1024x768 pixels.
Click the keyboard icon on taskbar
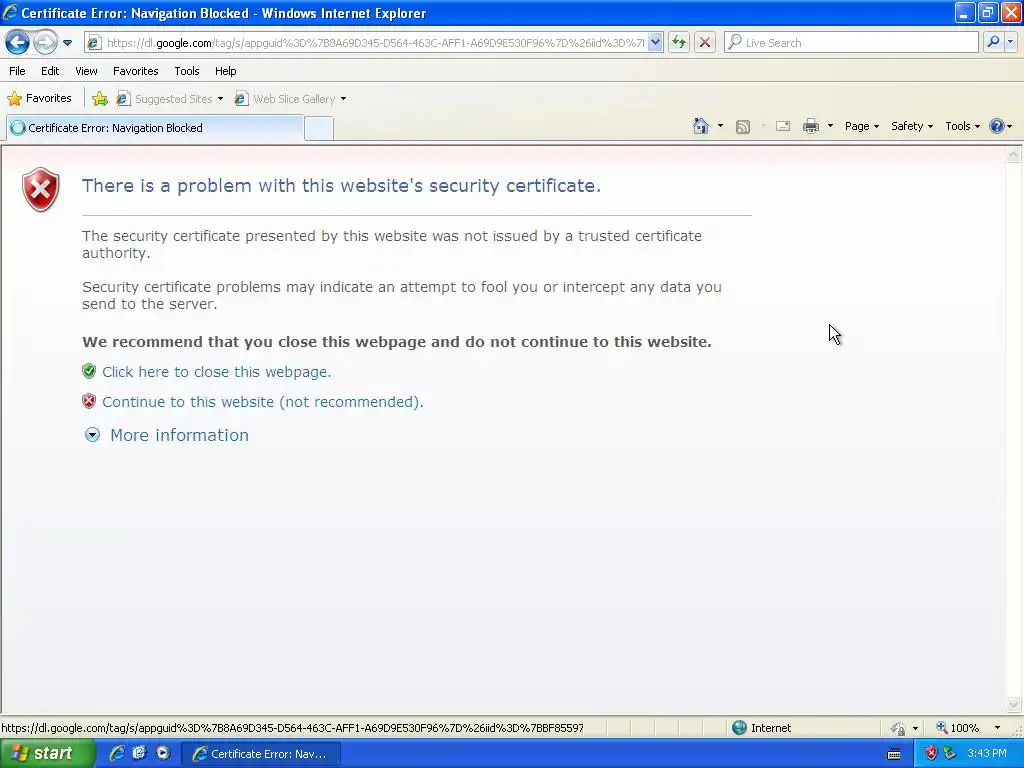(x=894, y=754)
